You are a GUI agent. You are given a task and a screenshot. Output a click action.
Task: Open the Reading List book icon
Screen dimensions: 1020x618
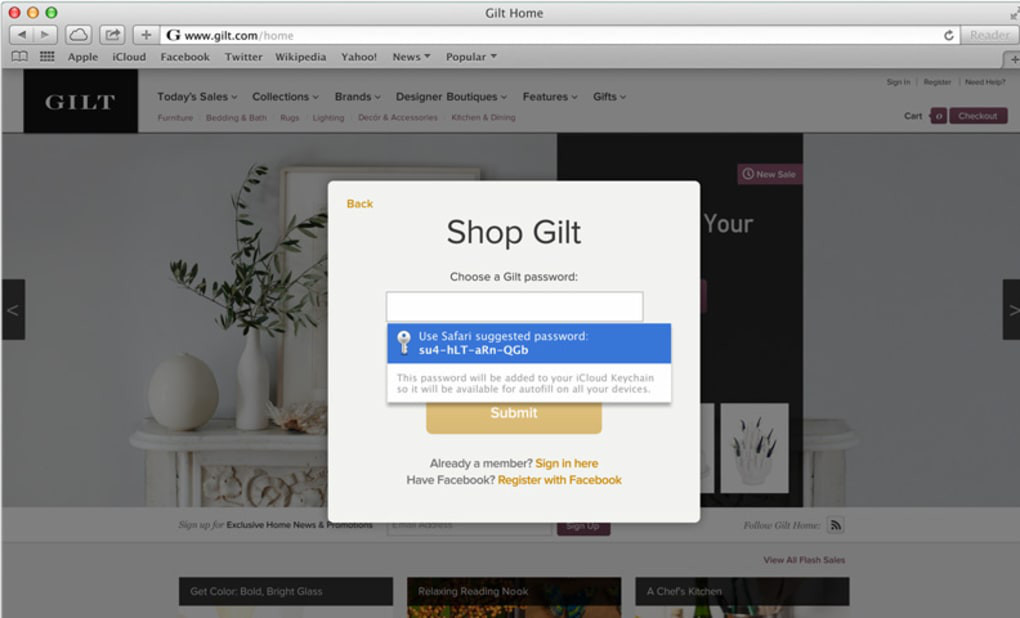[20, 57]
